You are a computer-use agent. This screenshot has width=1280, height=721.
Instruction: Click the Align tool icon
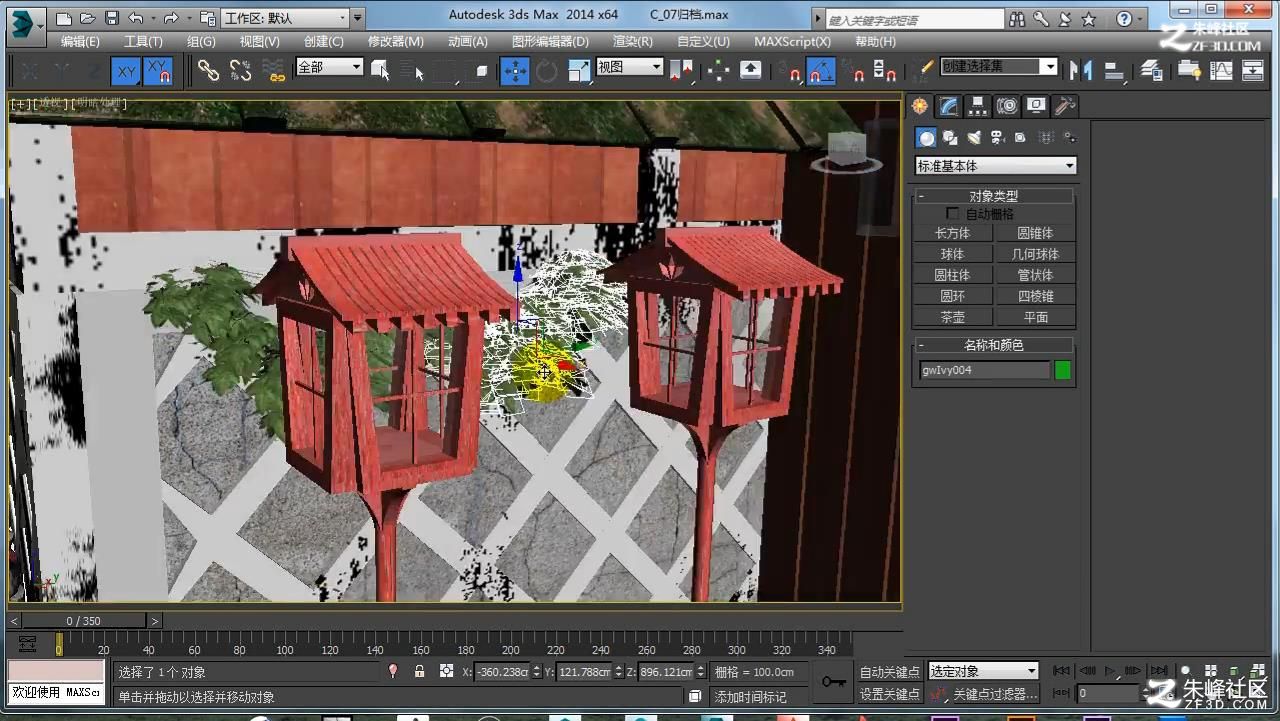1114,70
